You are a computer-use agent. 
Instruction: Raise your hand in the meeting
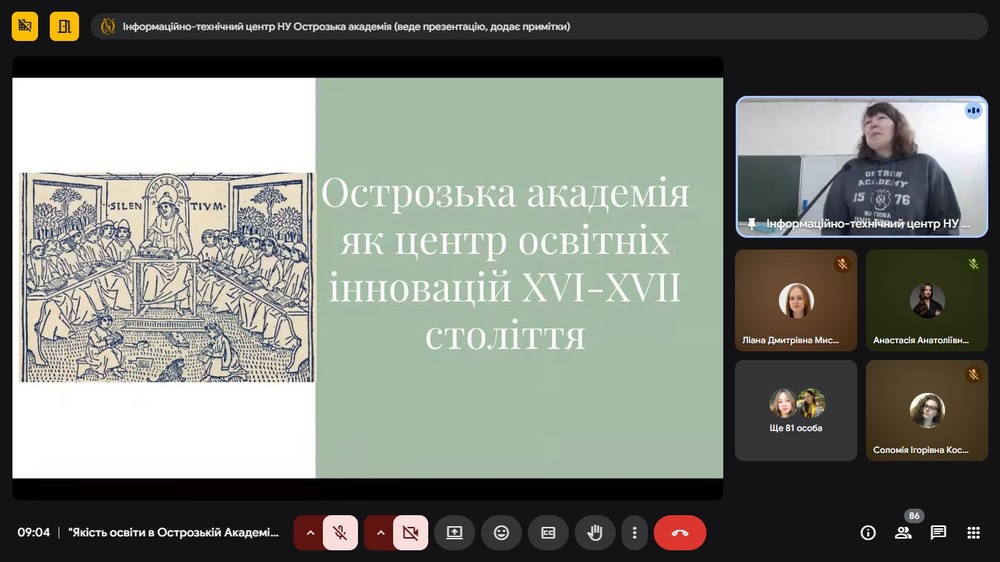[x=595, y=533]
